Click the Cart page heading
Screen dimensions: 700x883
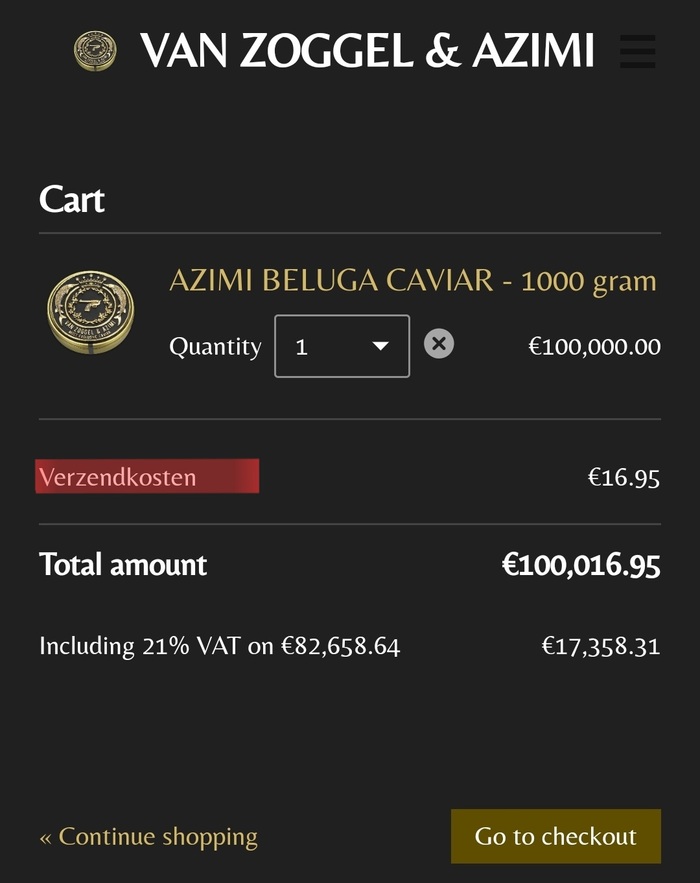point(72,199)
